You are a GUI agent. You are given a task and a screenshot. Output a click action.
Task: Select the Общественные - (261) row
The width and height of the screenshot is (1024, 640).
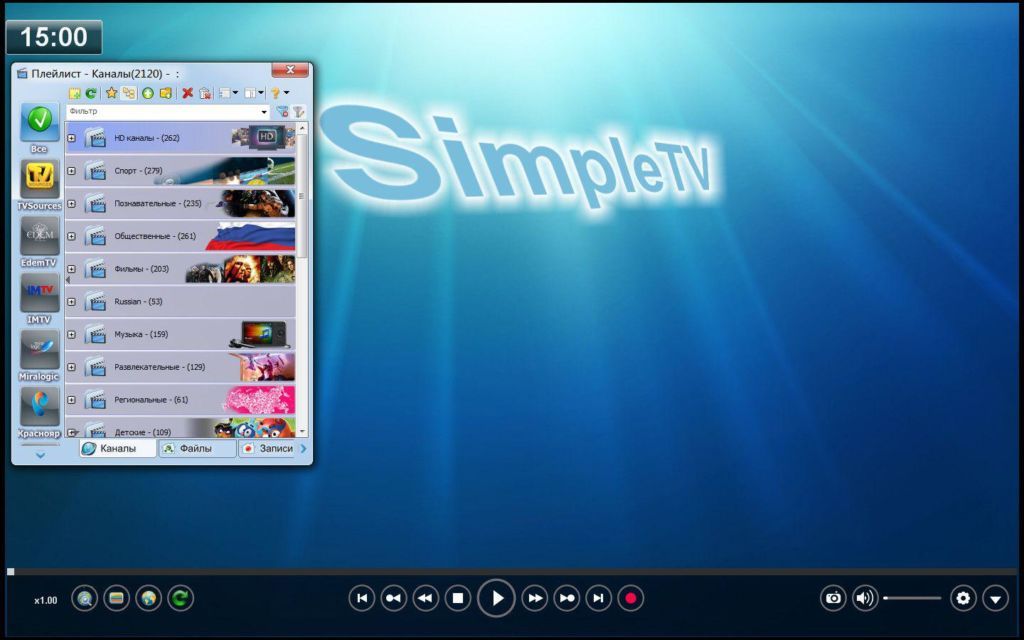(x=181, y=236)
